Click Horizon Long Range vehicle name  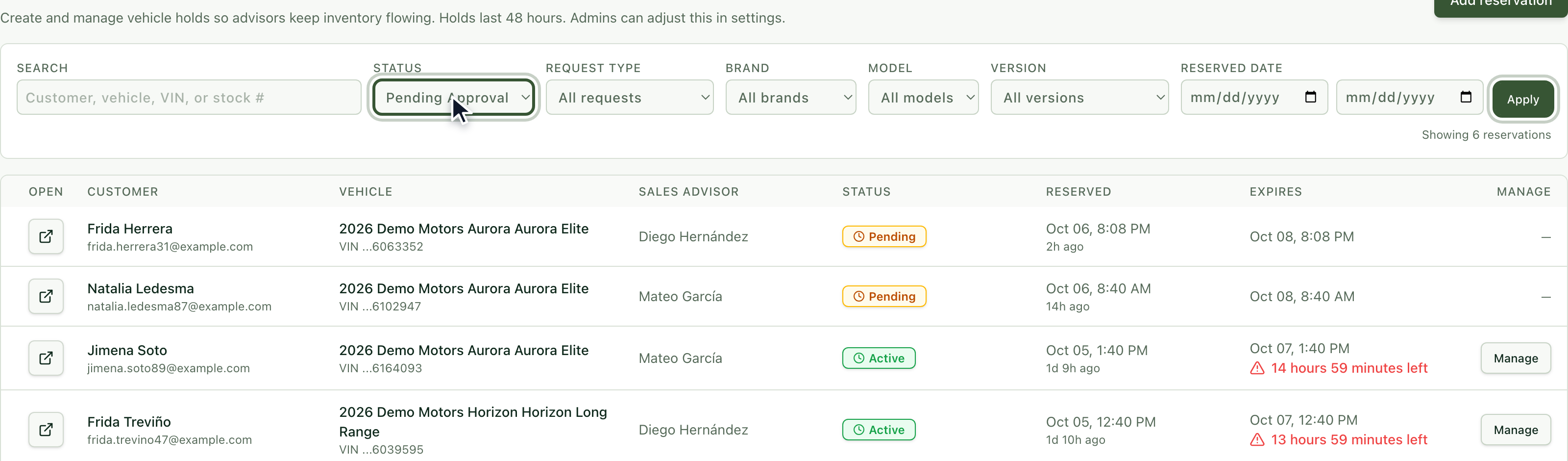point(473,422)
